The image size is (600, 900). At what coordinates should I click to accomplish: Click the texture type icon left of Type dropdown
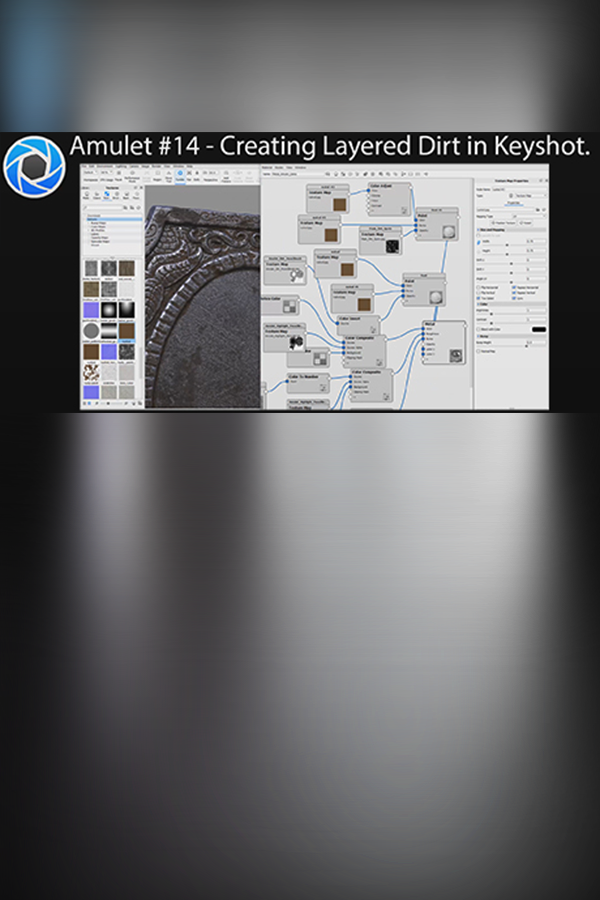pos(511,196)
